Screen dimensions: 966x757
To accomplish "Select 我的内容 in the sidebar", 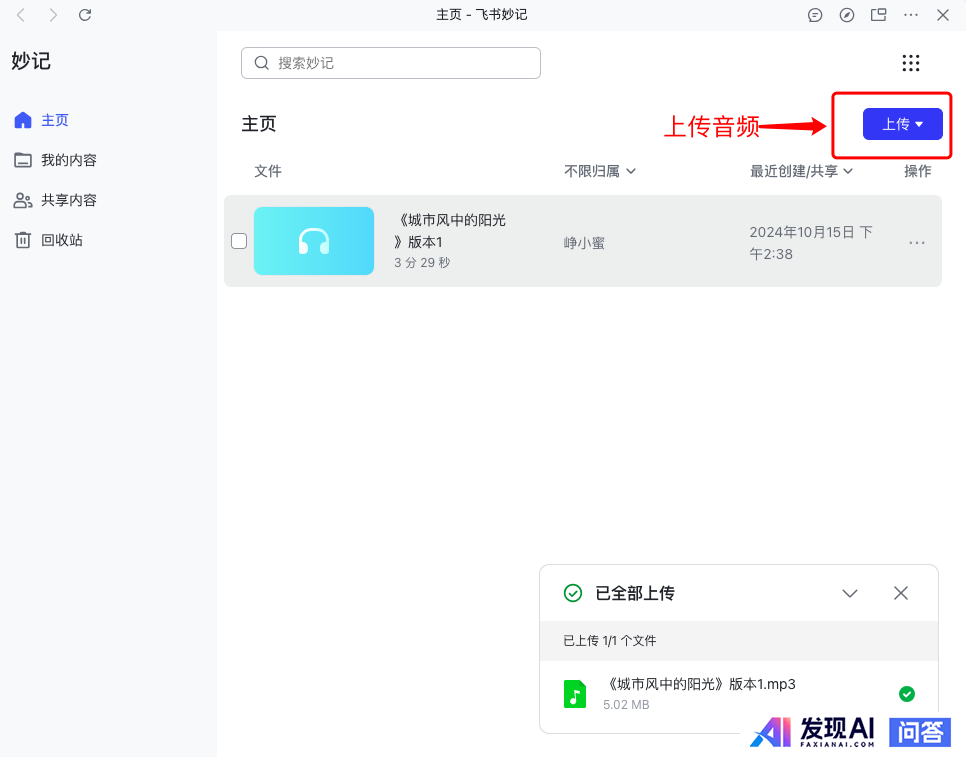I will click(68, 160).
